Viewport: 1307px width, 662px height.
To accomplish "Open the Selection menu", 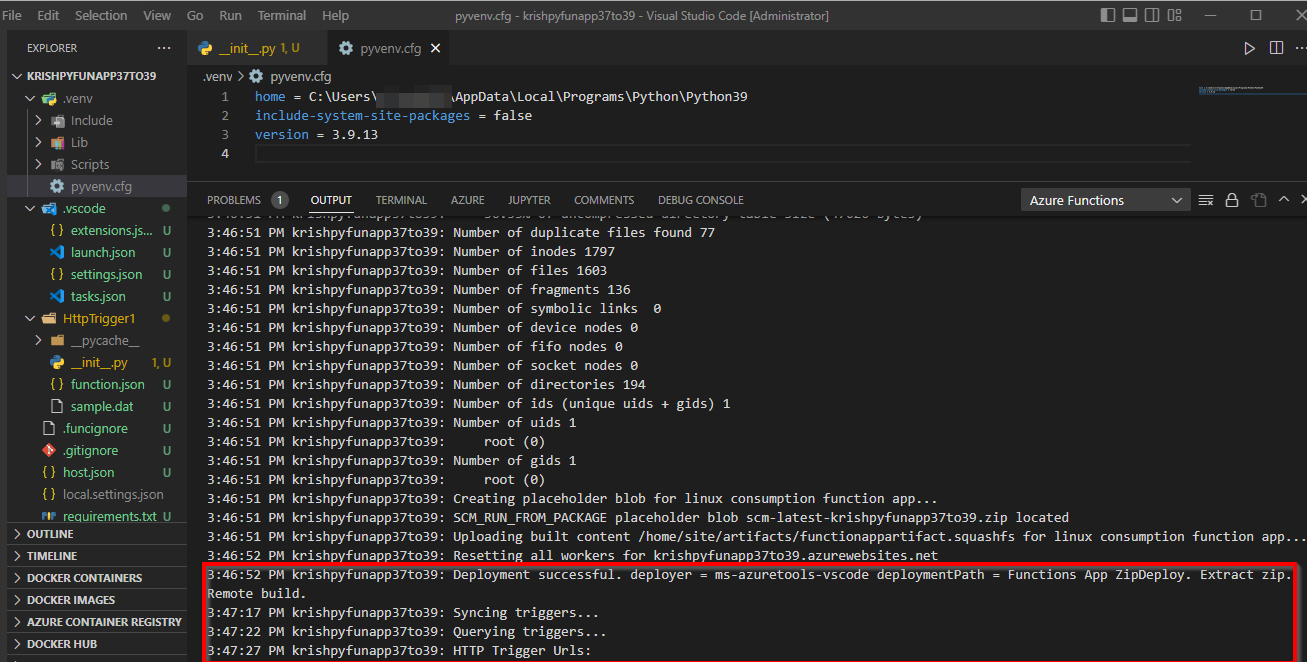I will pos(101,15).
